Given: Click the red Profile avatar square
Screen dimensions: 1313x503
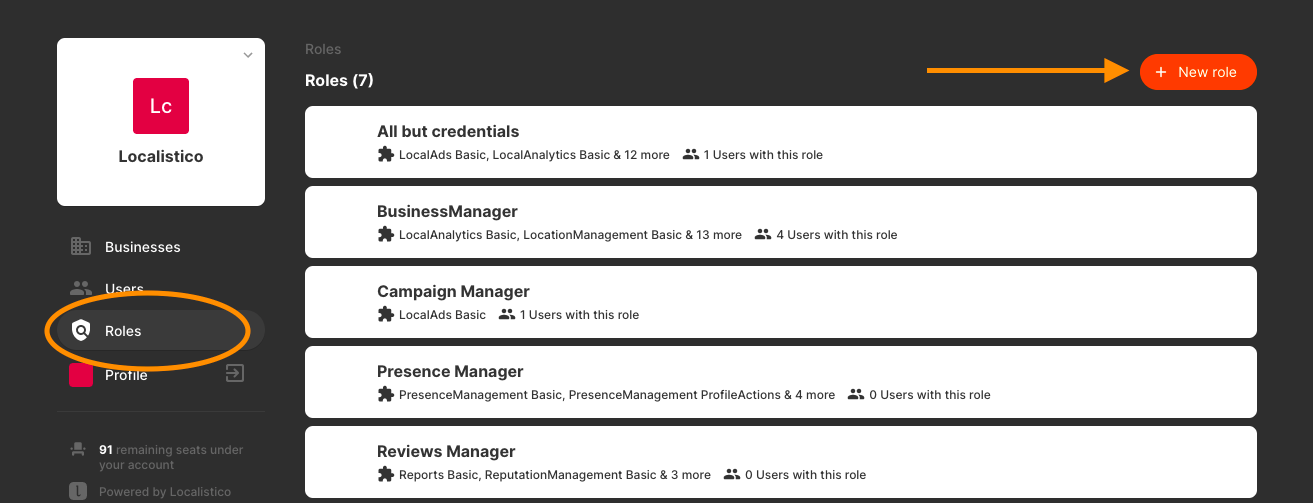Looking at the screenshot, I should (x=81, y=375).
